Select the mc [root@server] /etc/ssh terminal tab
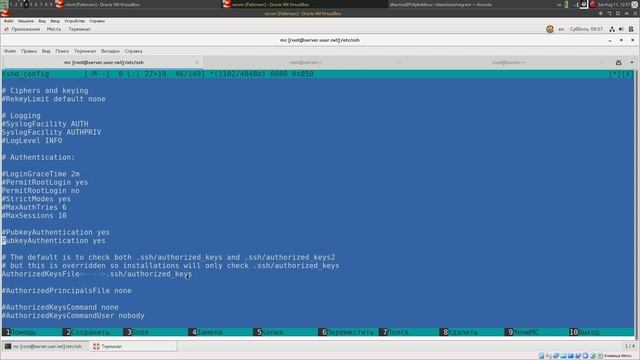 pos(104,62)
